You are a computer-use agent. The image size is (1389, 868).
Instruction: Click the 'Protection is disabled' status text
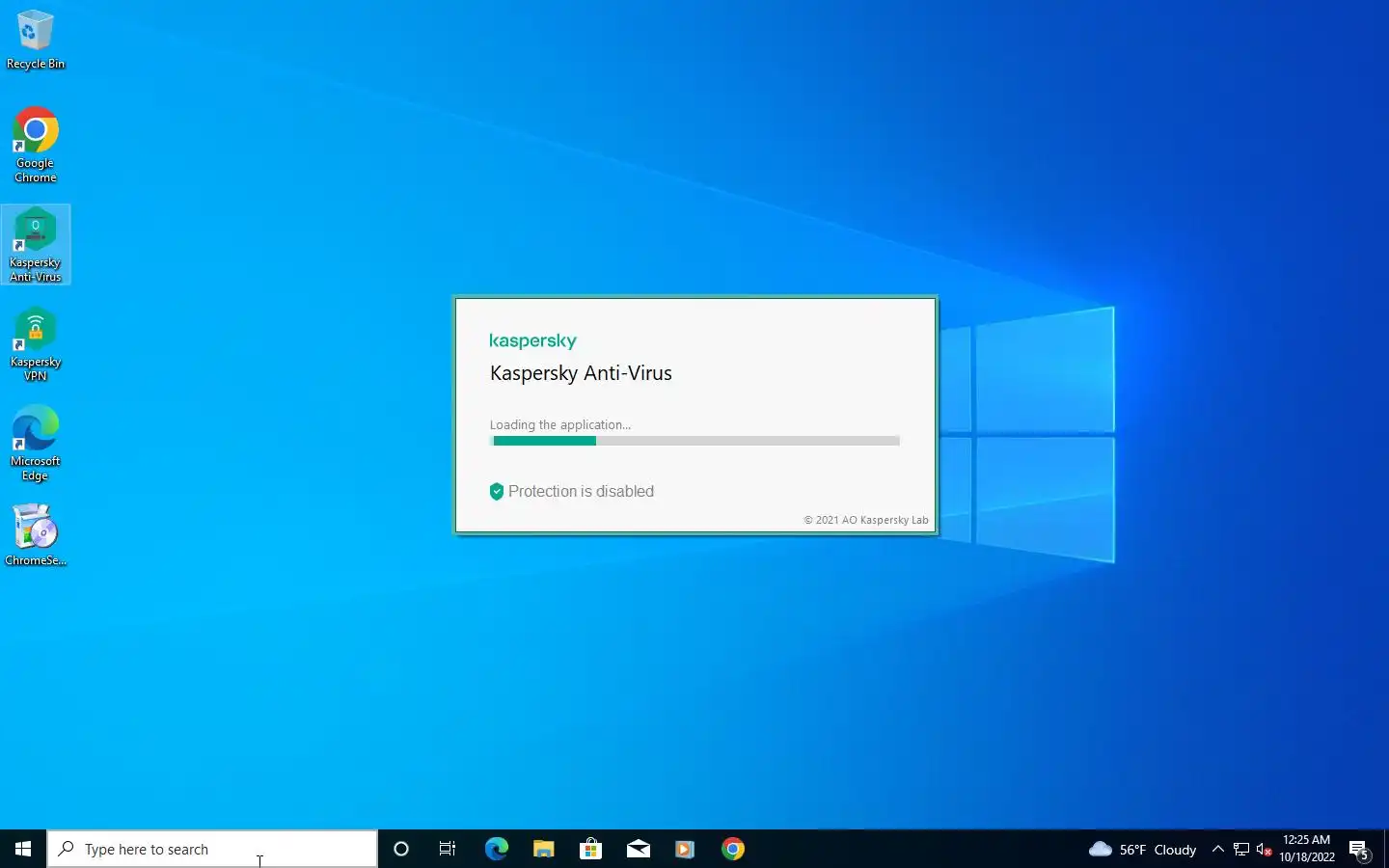(581, 491)
